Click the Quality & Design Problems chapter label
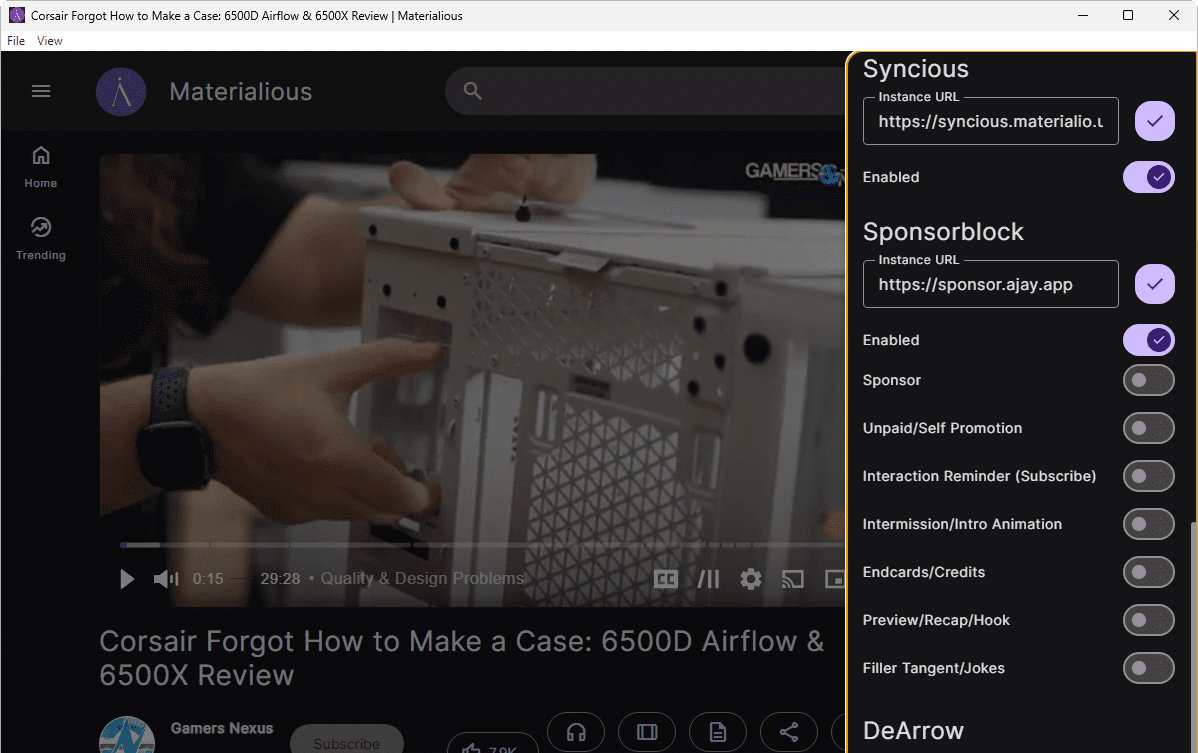Screen dimensions: 1198x753 tap(423, 579)
